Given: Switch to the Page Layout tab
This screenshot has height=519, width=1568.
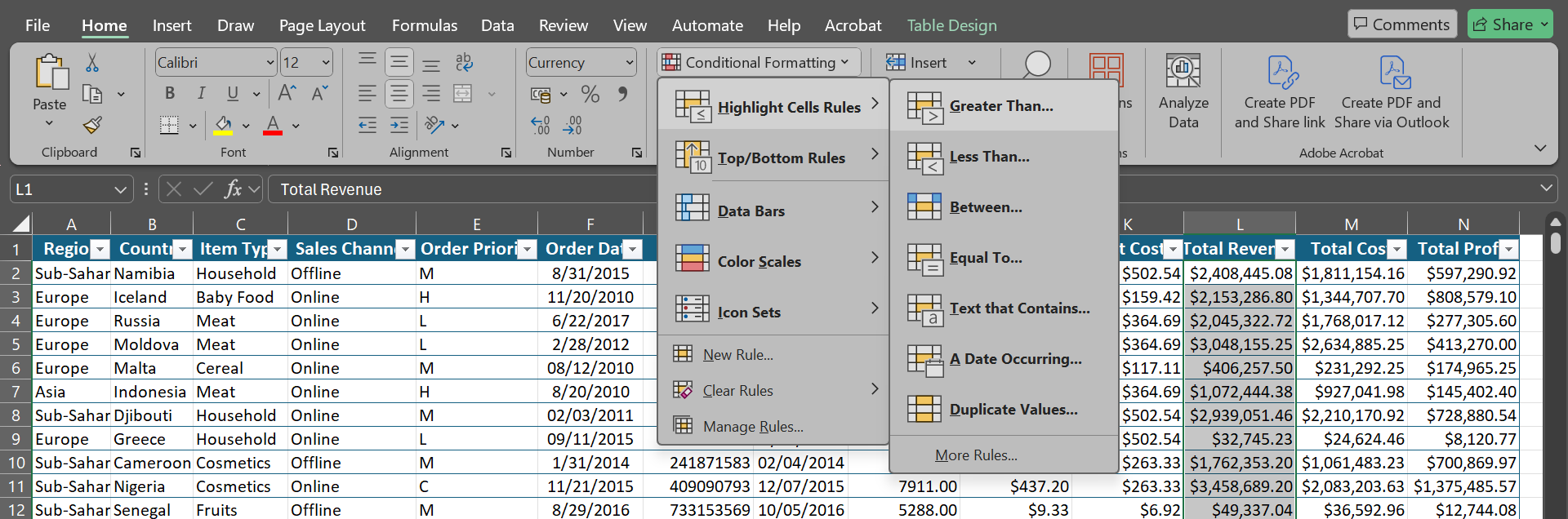Looking at the screenshot, I should (x=322, y=25).
